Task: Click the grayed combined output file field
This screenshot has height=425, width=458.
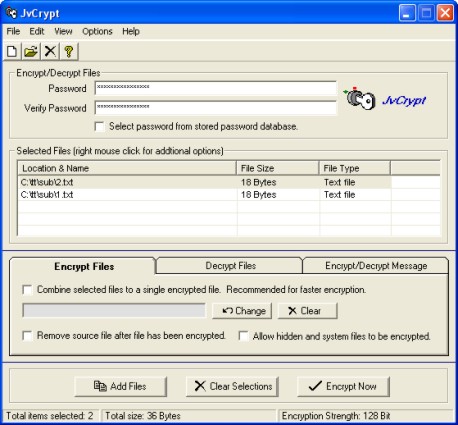Action: coord(114,311)
